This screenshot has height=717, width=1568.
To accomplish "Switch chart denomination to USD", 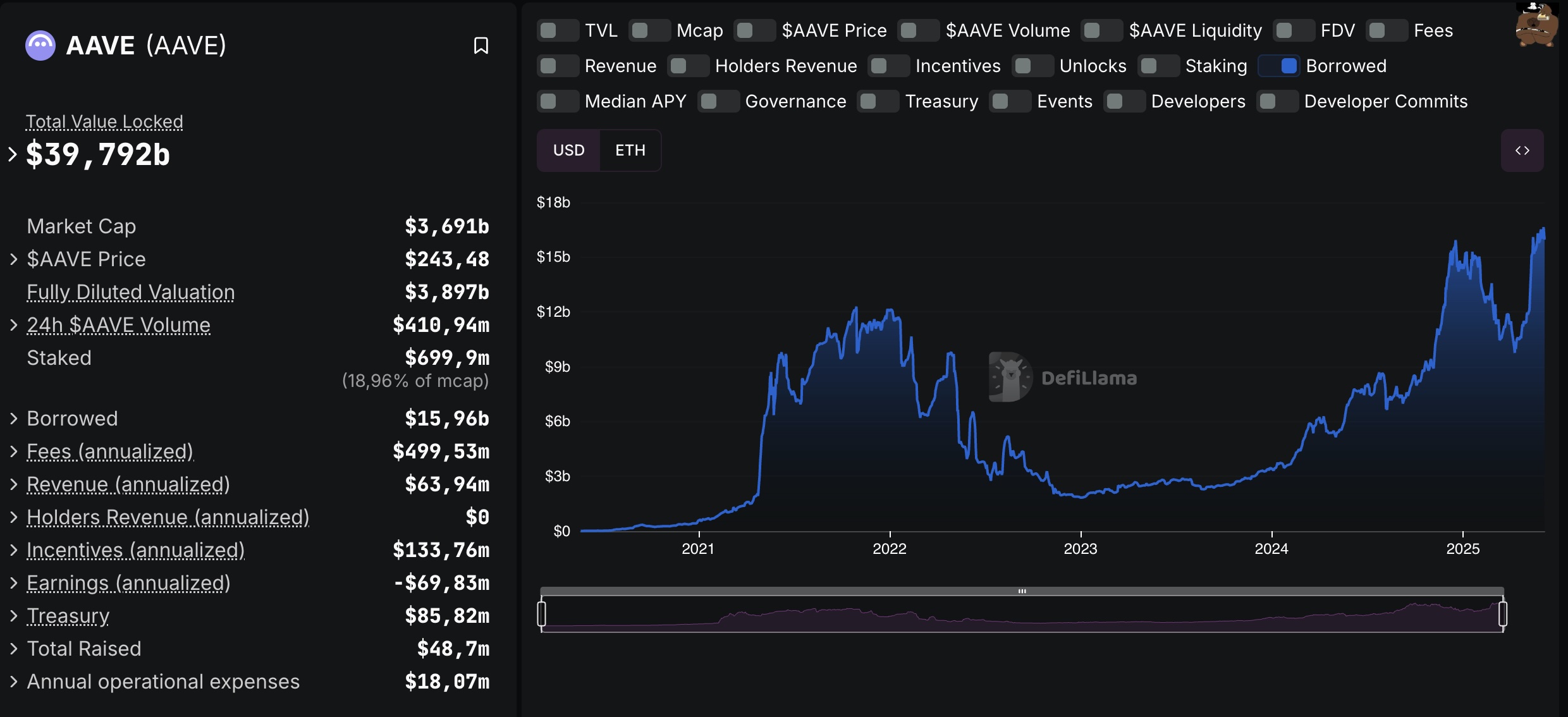I will [568, 150].
